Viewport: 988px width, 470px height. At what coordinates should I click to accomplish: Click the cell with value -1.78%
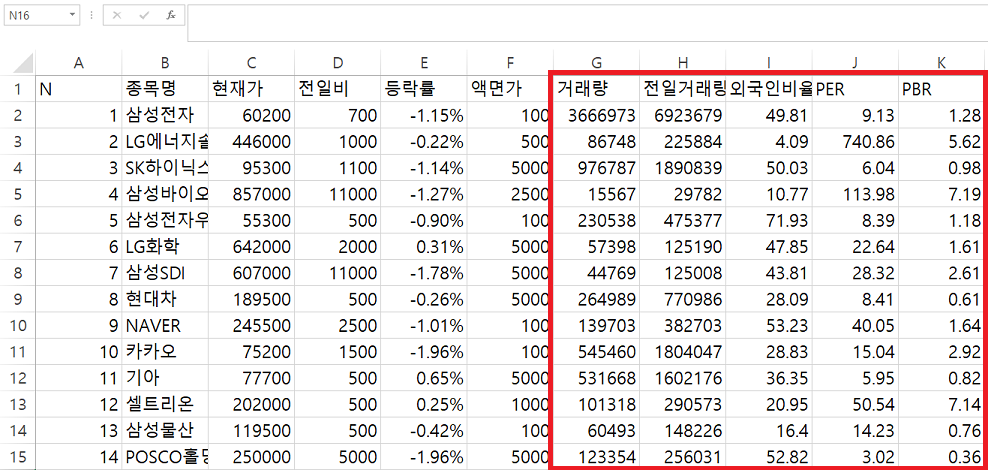424,273
